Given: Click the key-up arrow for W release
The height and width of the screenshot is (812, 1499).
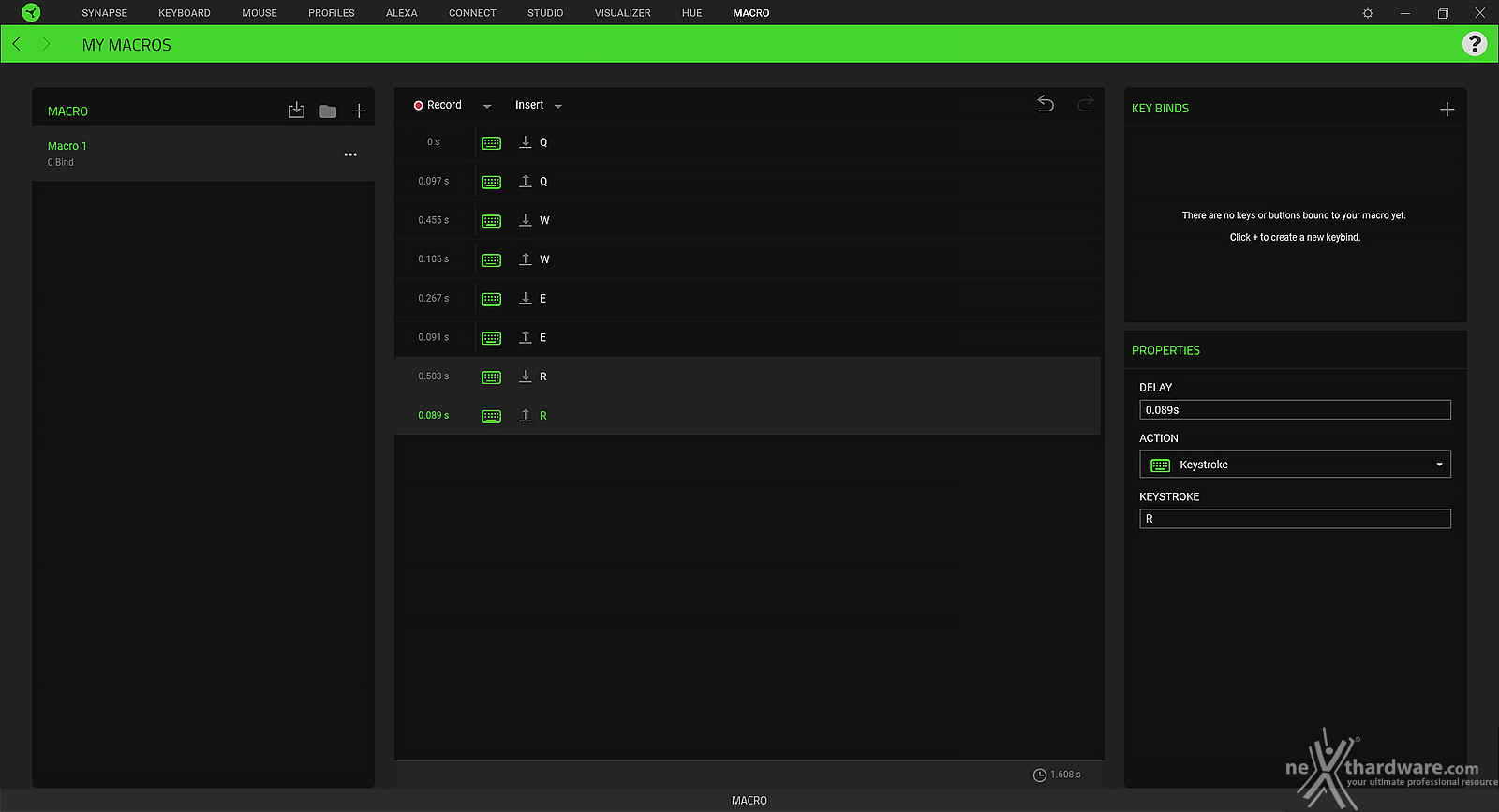Looking at the screenshot, I should [x=526, y=258].
